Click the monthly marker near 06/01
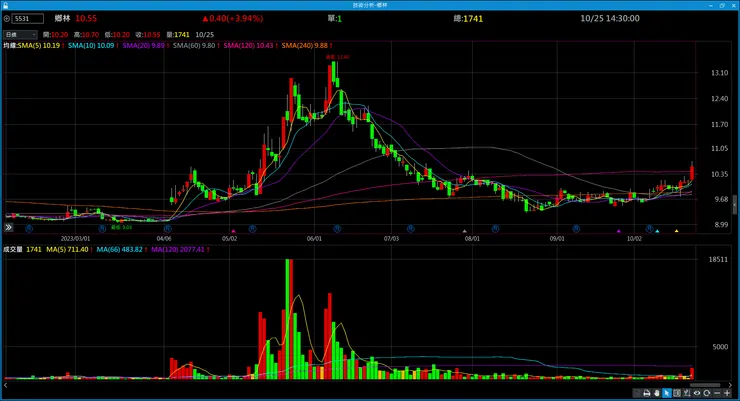This screenshot has height=401, width=740. tap(337, 228)
